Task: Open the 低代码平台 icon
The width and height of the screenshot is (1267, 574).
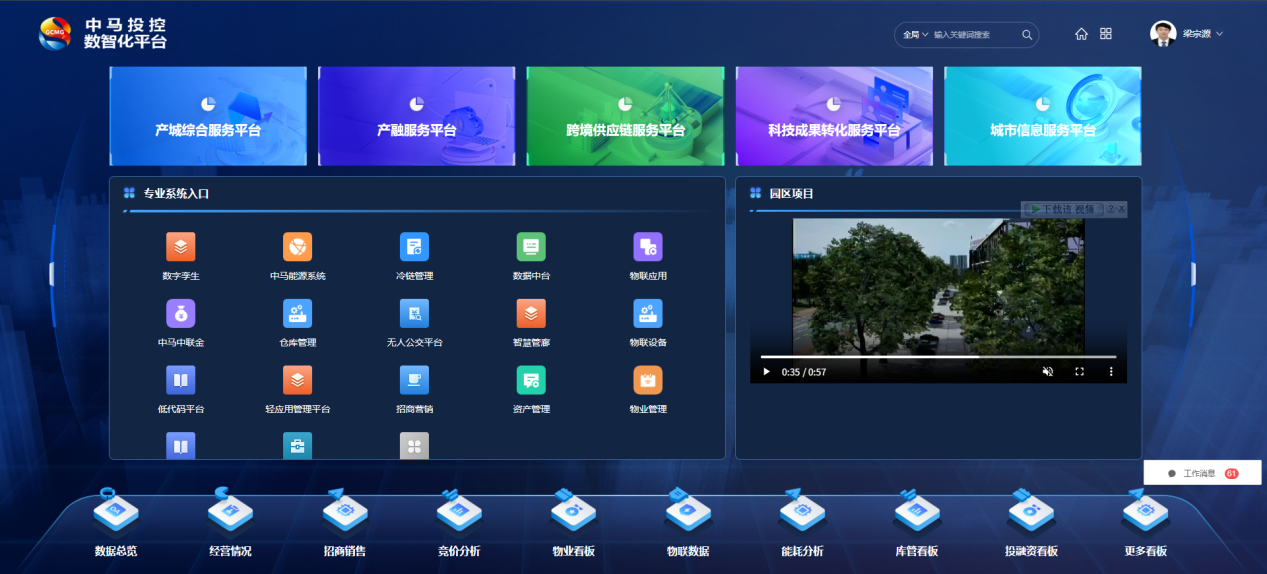Action: click(x=181, y=380)
